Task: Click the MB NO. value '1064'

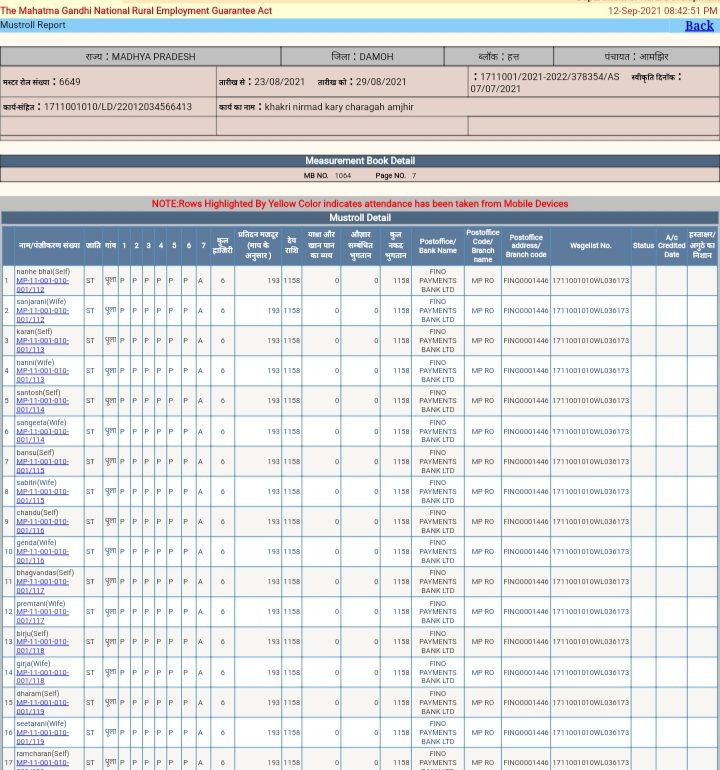Action: (343, 175)
